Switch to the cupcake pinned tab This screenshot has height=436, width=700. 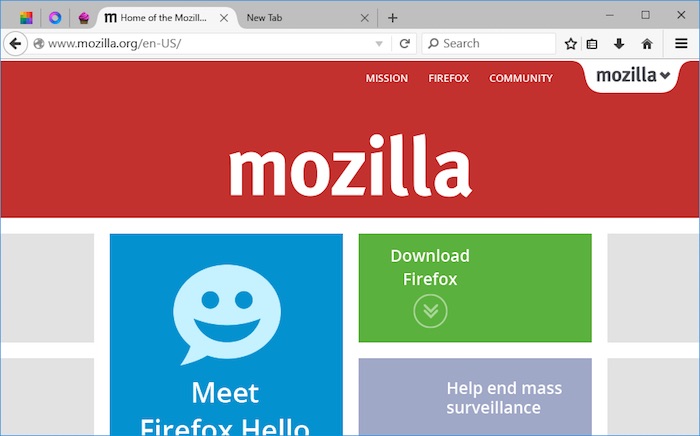coord(83,18)
